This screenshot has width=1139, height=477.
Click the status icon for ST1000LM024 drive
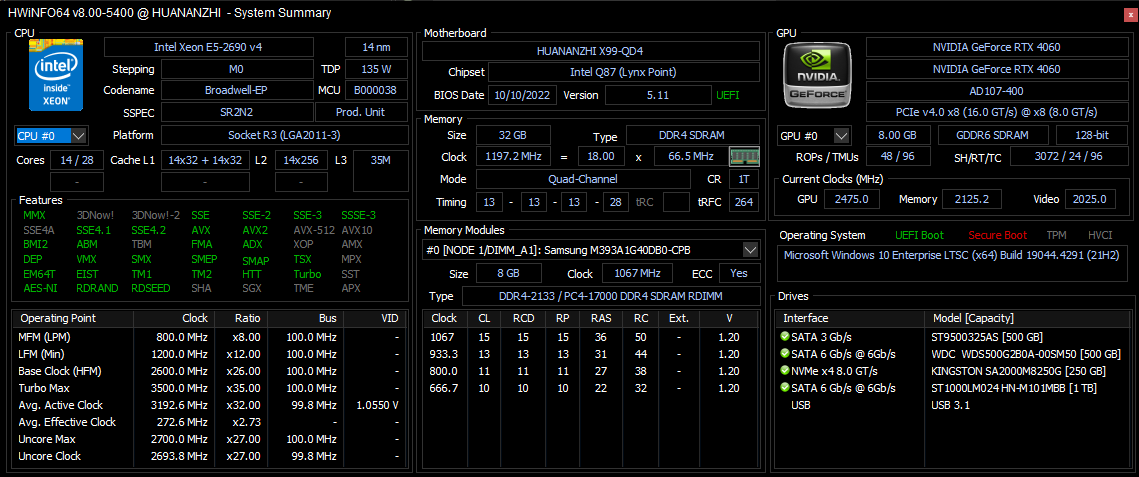[x=786, y=388]
